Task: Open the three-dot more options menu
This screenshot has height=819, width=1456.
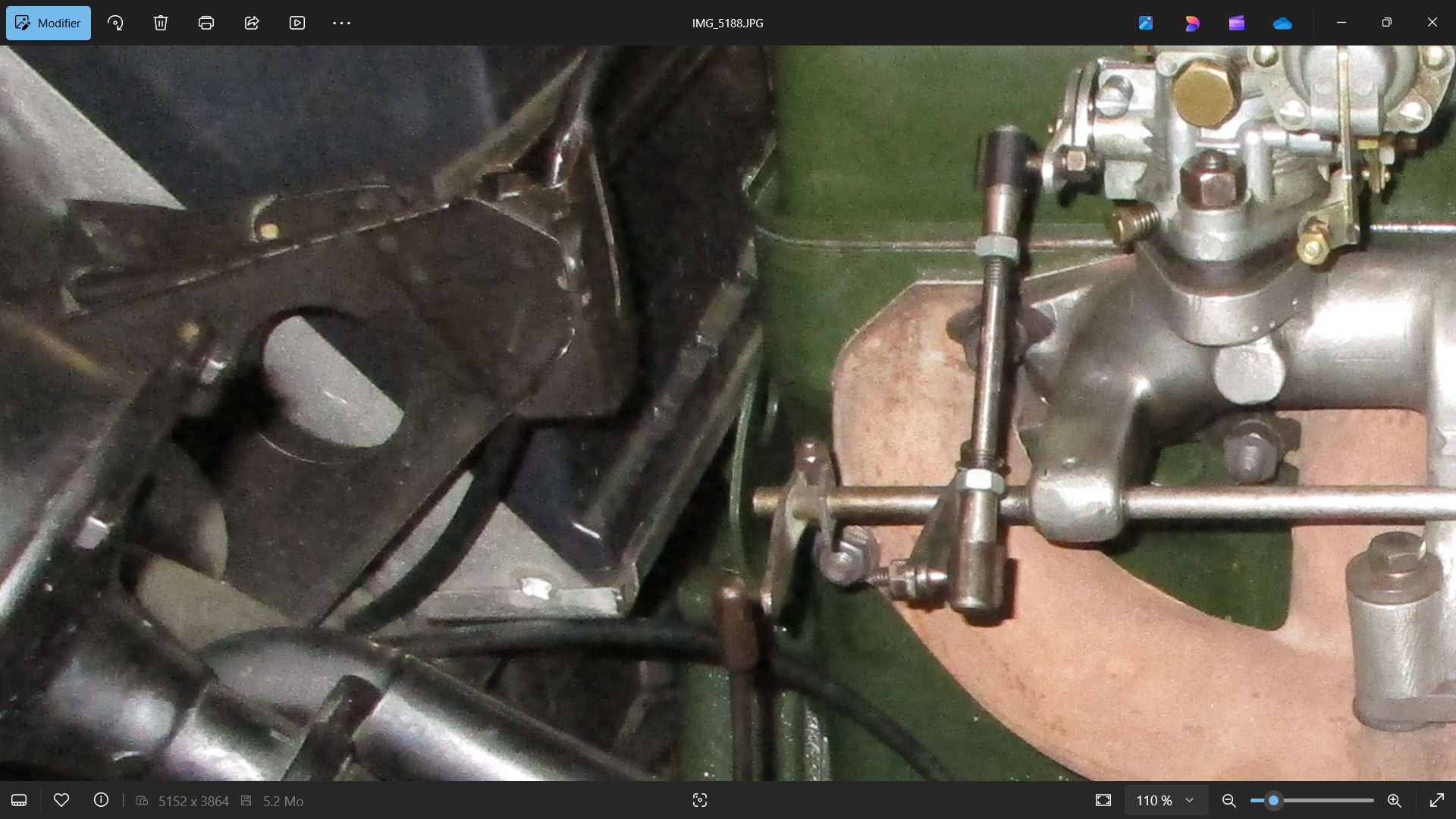Action: (341, 23)
